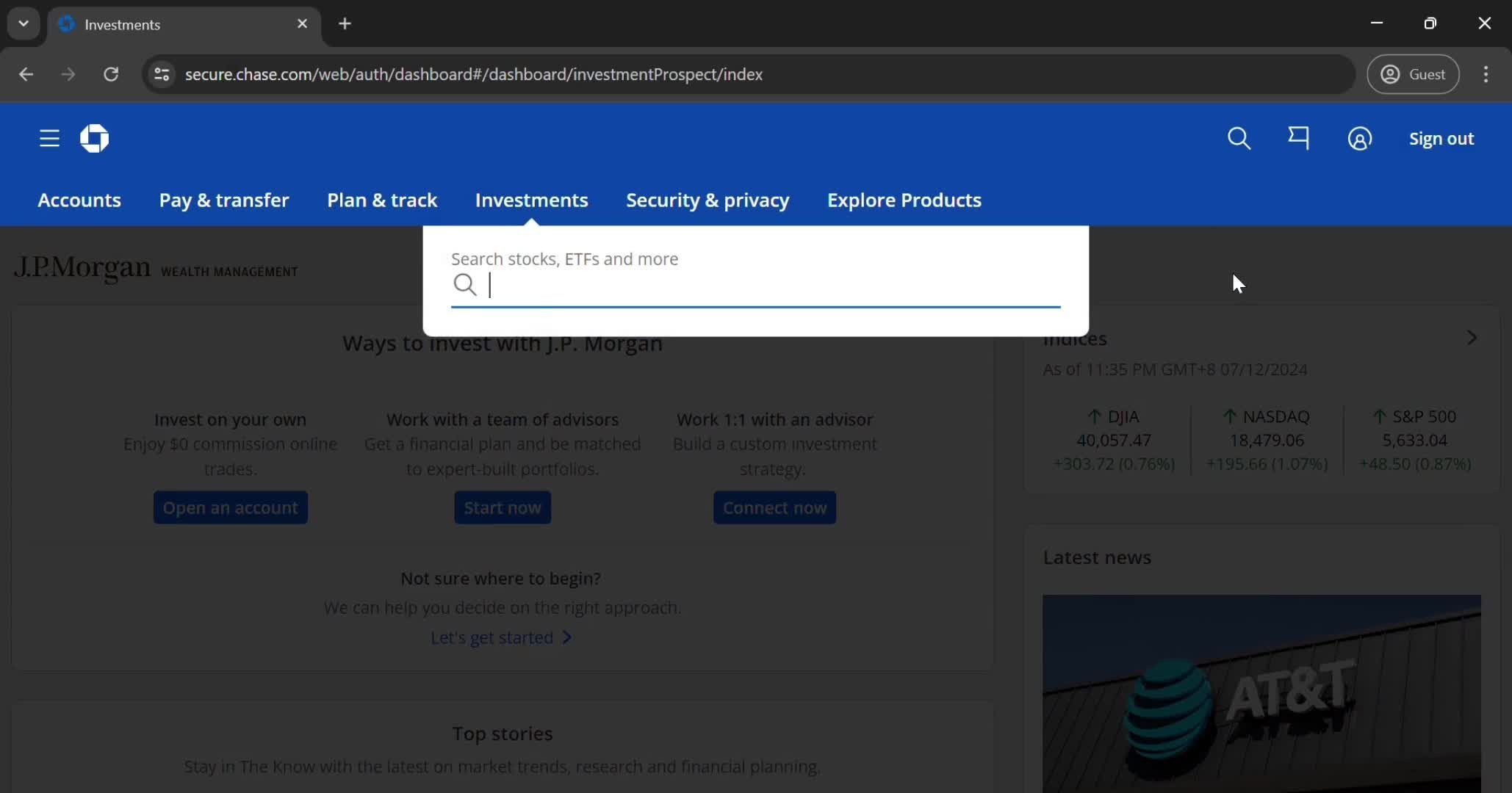Click the browser reload page icon

112,74
